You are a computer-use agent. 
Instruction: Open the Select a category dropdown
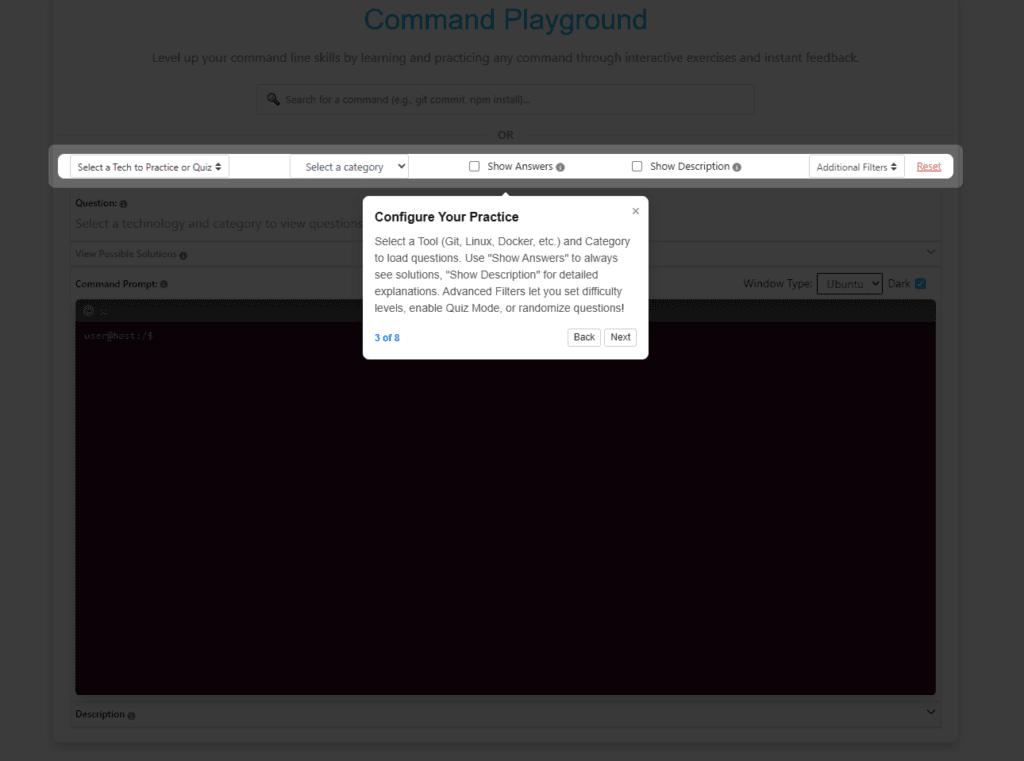click(x=349, y=167)
